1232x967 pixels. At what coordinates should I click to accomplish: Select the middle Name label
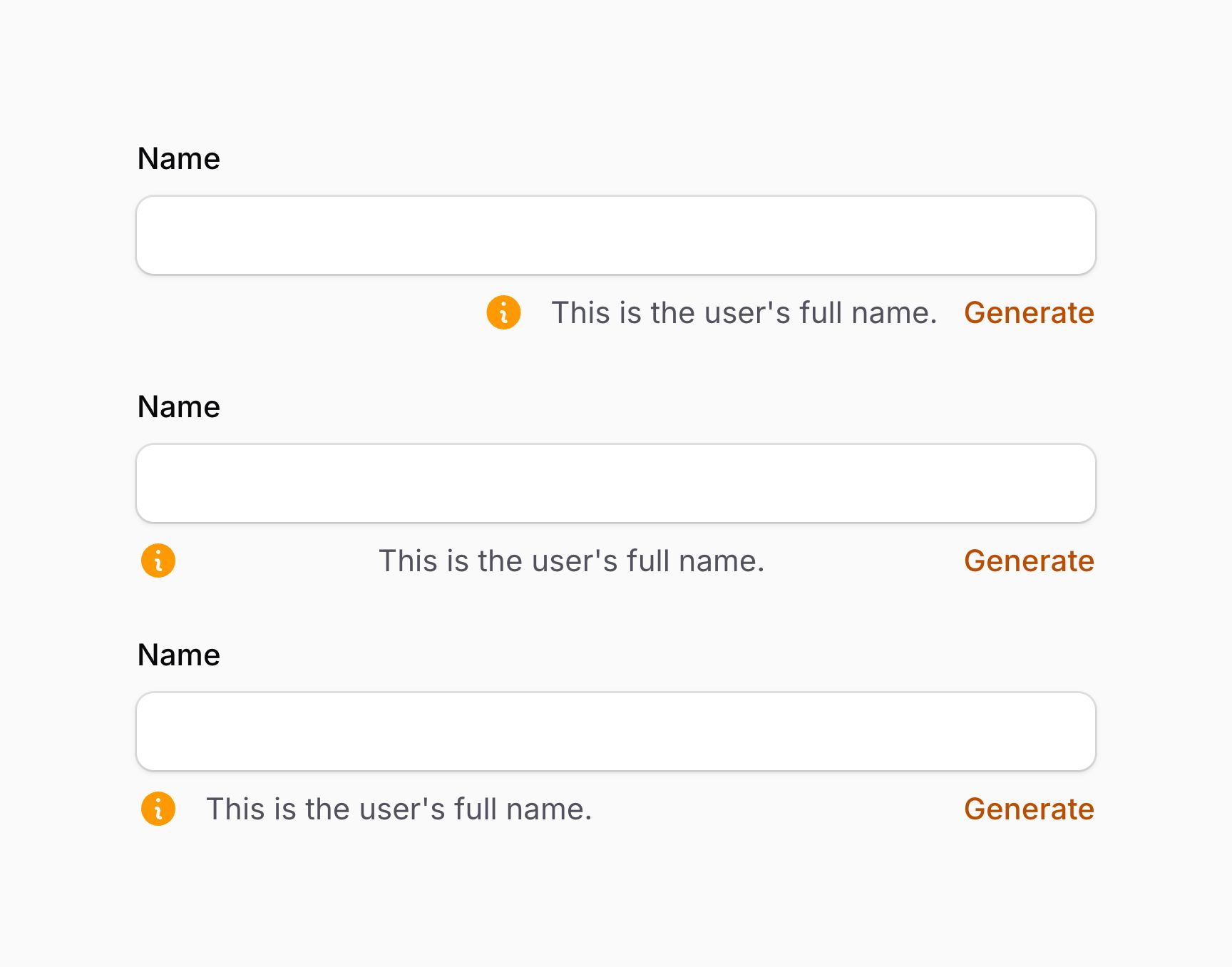point(178,406)
